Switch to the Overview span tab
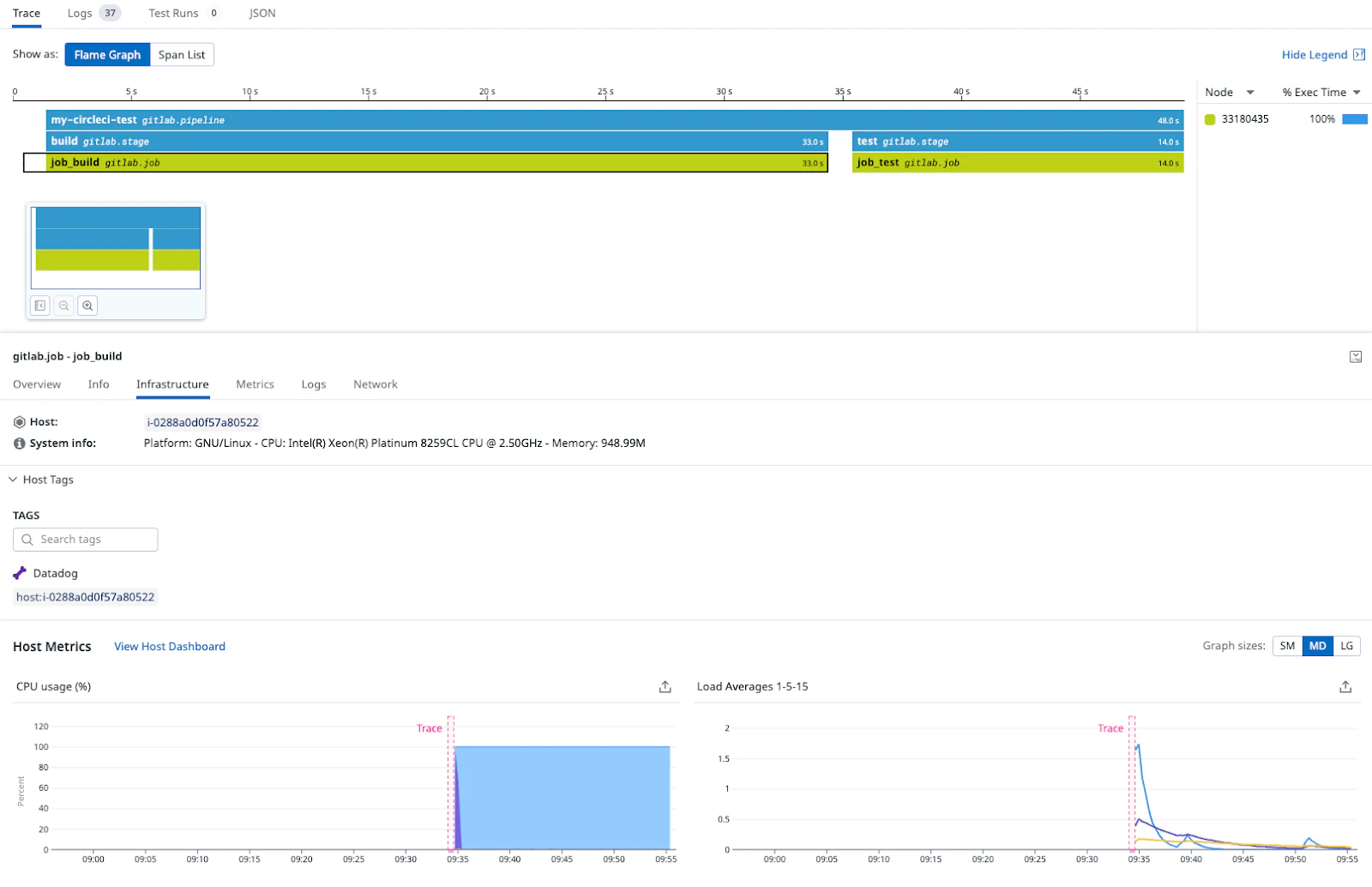Image resolution: width=1372 pixels, height=887 pixels. [x=37, y=384]
